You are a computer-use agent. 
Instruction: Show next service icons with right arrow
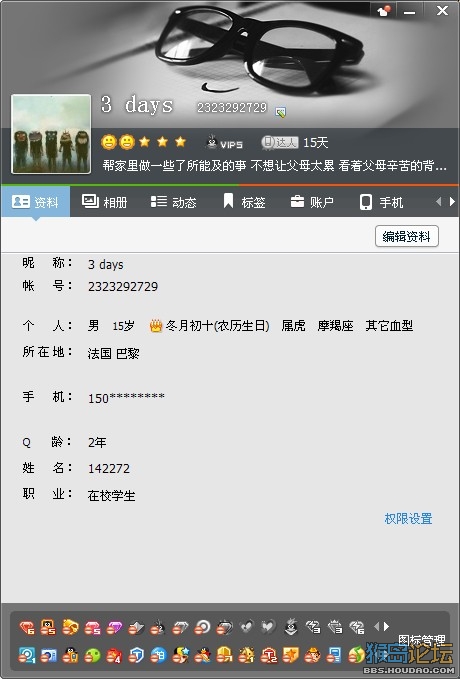tap(387, 626)
